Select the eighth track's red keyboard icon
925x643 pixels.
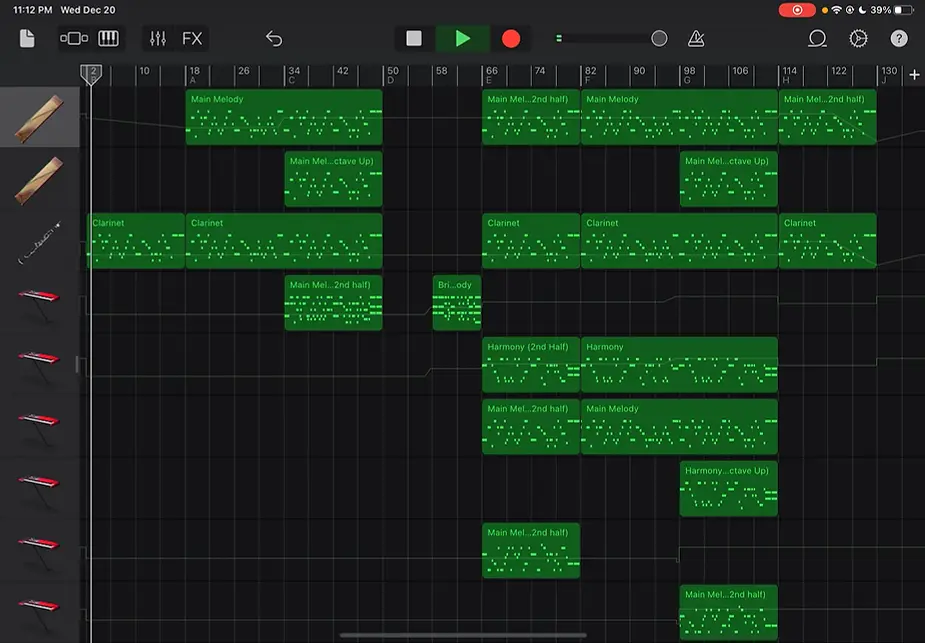point(40,551)
